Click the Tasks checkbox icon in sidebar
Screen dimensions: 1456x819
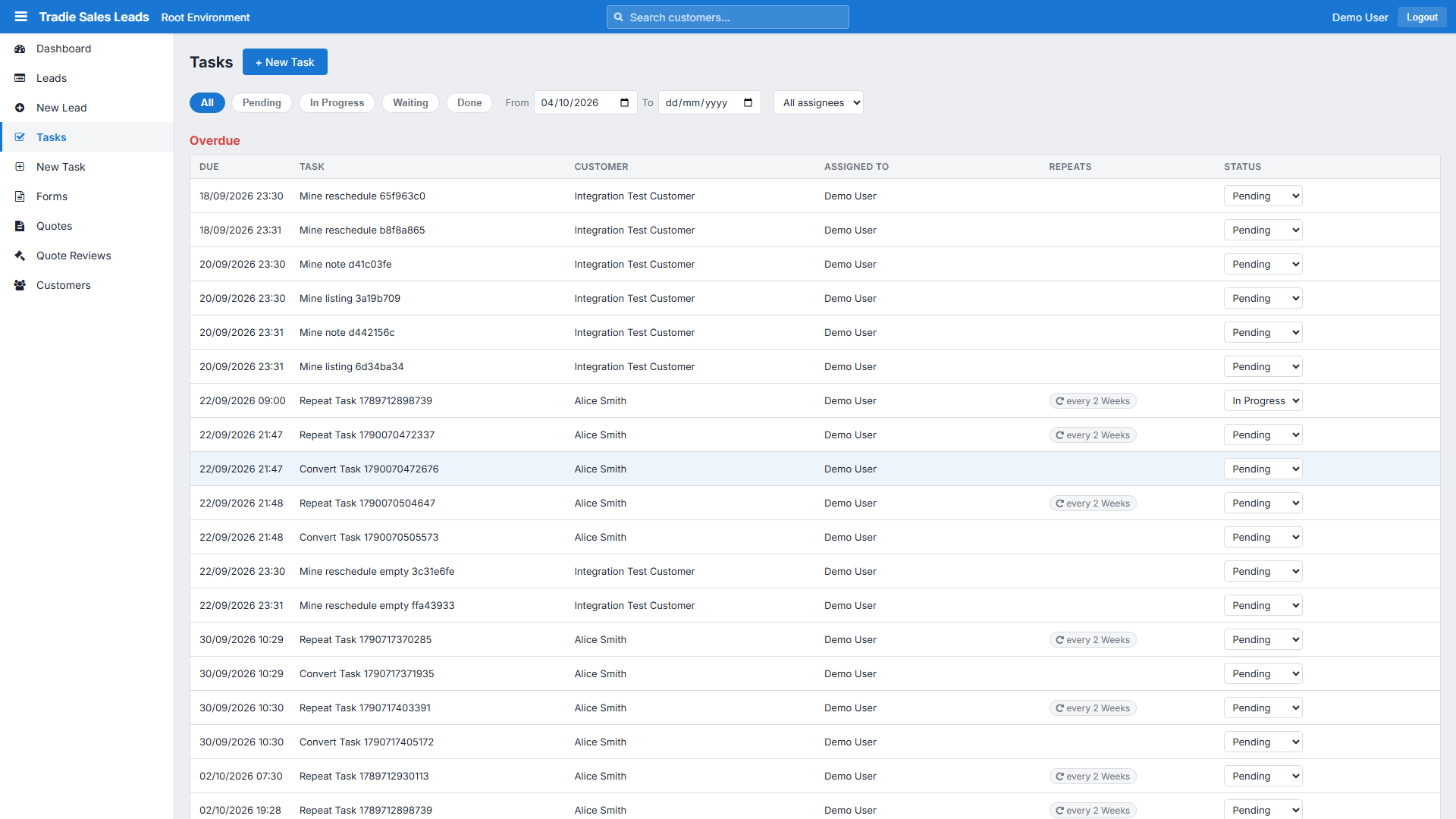[20, 137]
